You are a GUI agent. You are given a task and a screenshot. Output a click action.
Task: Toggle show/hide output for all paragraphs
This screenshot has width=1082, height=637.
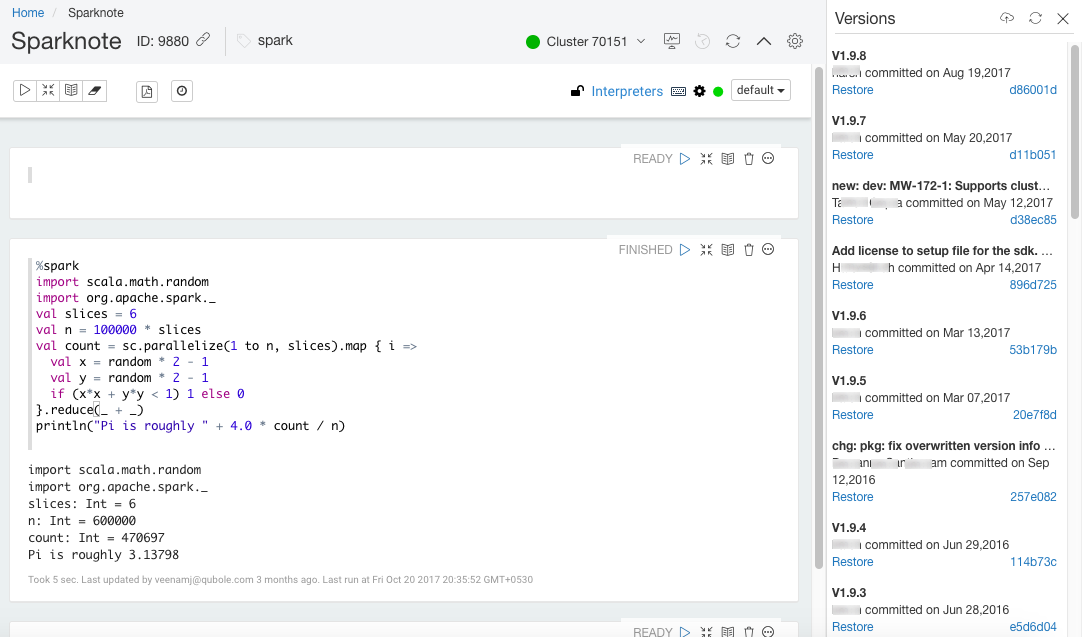[71, 90]
